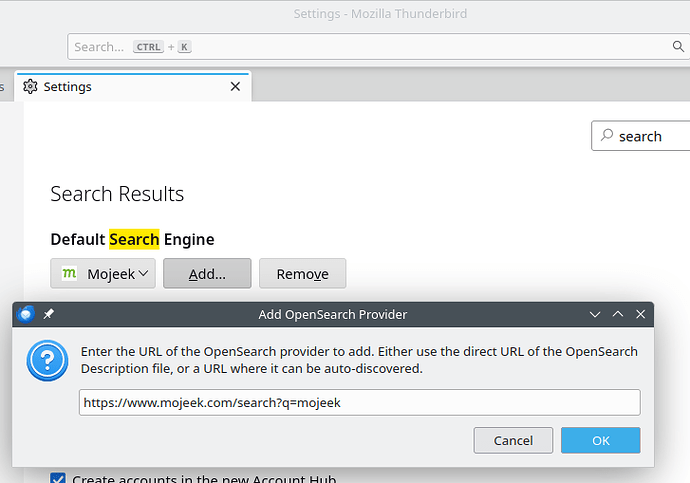Click the 'Add OpenSearch Provider' dialog title
This screenshot has width=690, height=483.
click(333, 315)
